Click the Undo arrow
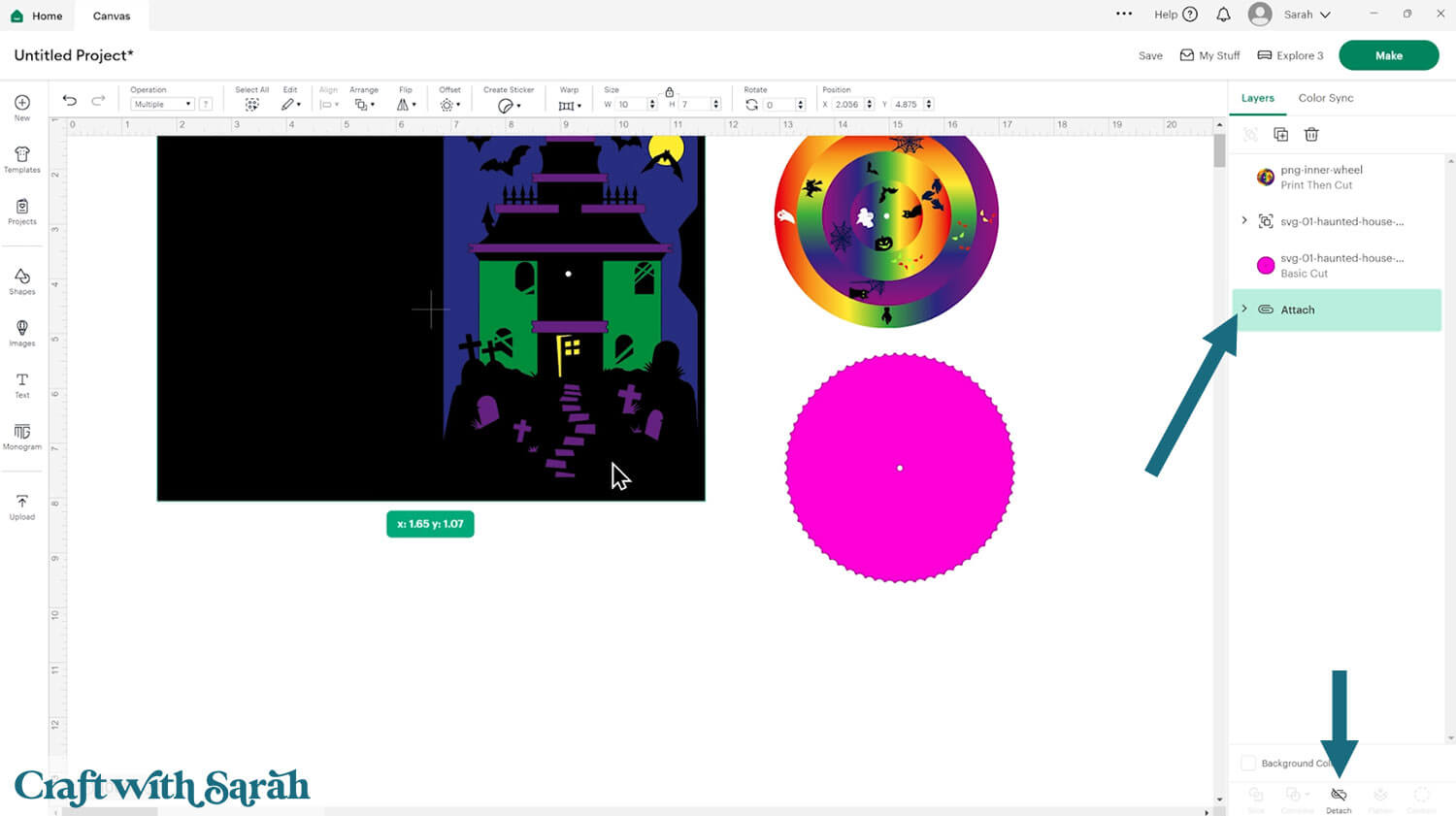 click(x=70, y=101)
